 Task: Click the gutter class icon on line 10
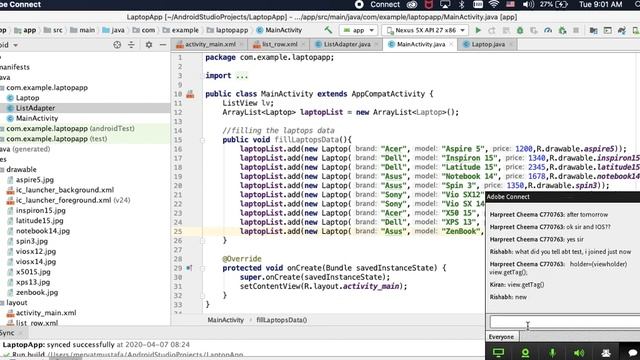point(190,94)
